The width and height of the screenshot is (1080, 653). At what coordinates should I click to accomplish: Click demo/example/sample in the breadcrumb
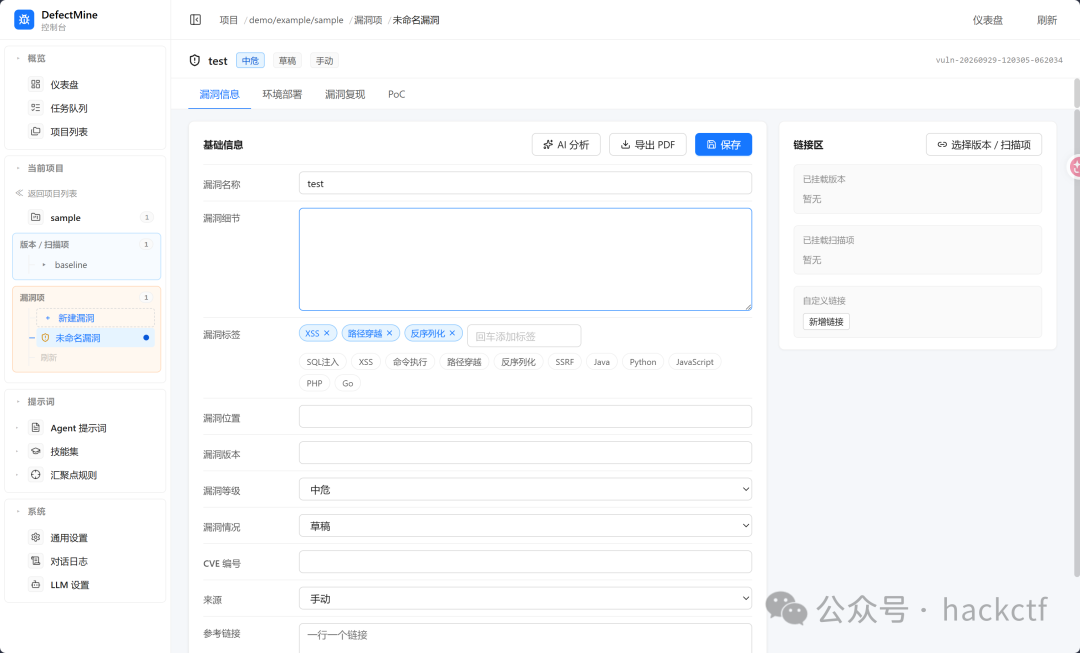[296, 20]
